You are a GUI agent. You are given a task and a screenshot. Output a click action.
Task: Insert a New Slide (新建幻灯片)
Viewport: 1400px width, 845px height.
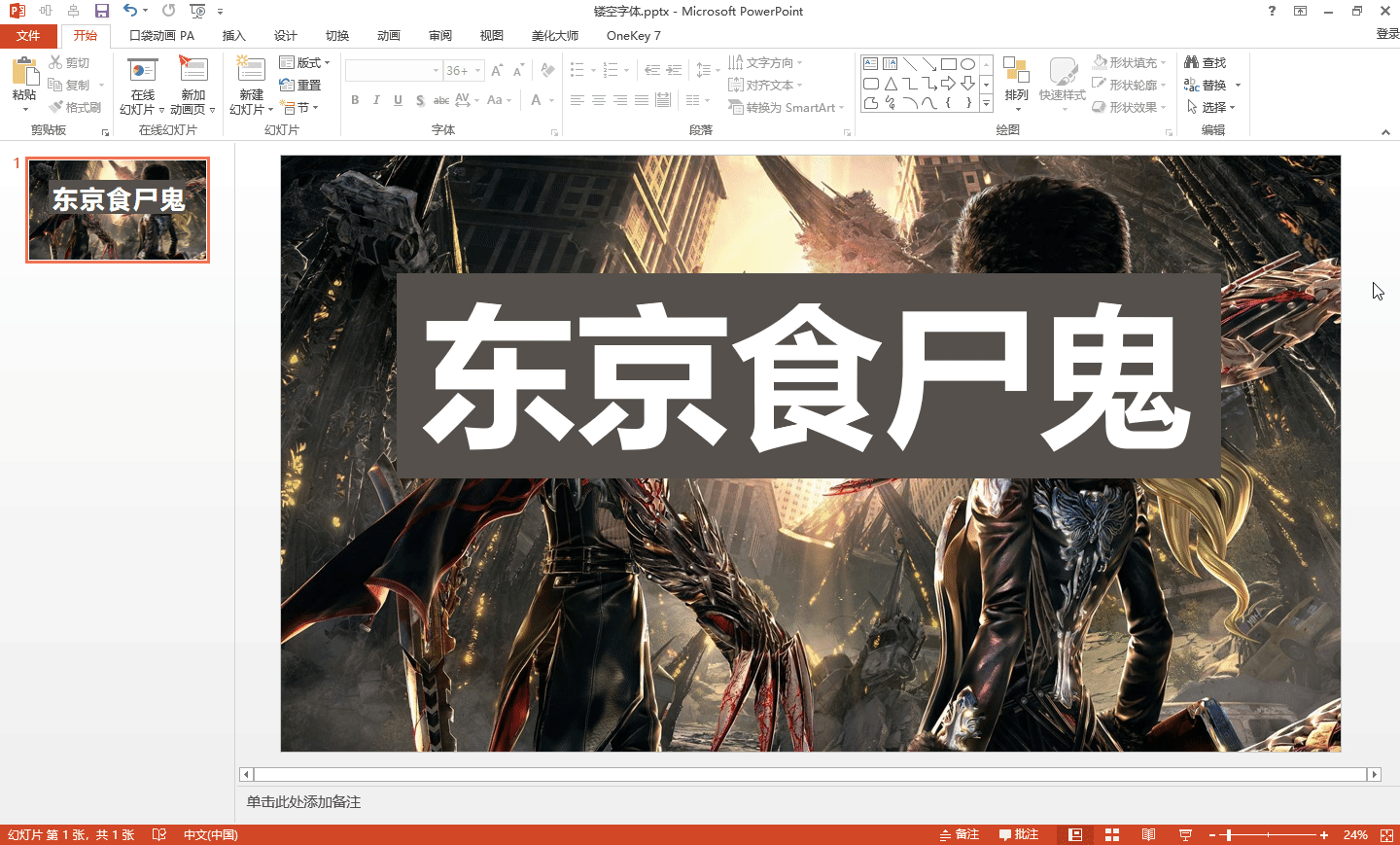click(x=251, y=86)
